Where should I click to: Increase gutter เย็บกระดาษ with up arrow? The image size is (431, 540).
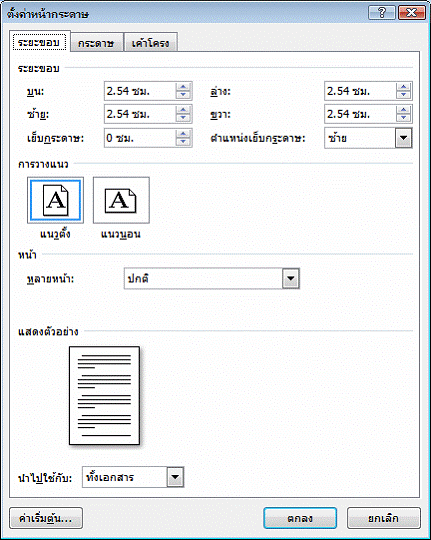click(x=183, y=134)
